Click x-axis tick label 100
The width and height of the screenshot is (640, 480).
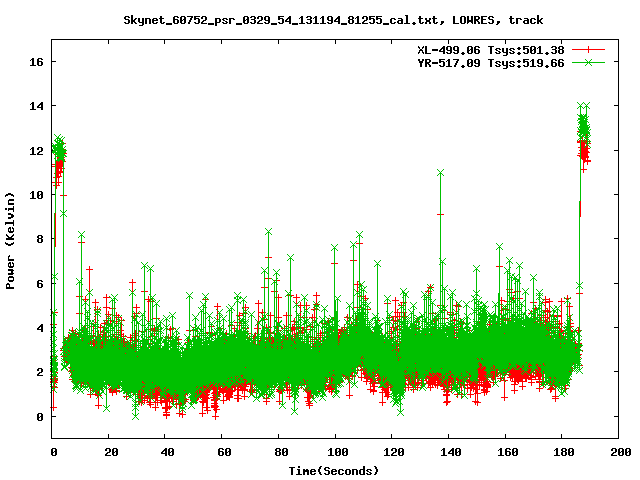point(338,452)
